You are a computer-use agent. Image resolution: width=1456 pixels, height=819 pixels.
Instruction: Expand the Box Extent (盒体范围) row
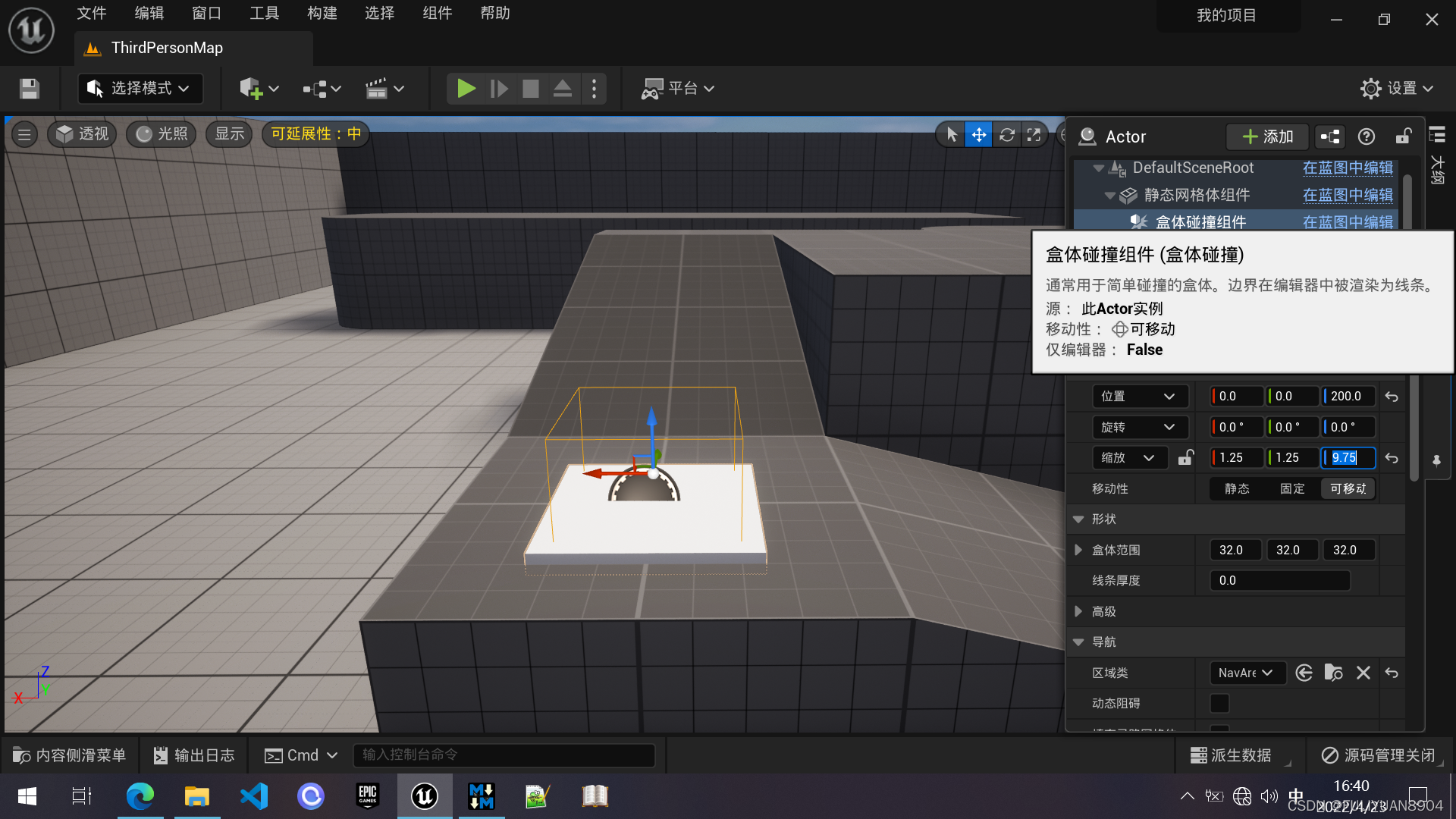pos(1078,550)
